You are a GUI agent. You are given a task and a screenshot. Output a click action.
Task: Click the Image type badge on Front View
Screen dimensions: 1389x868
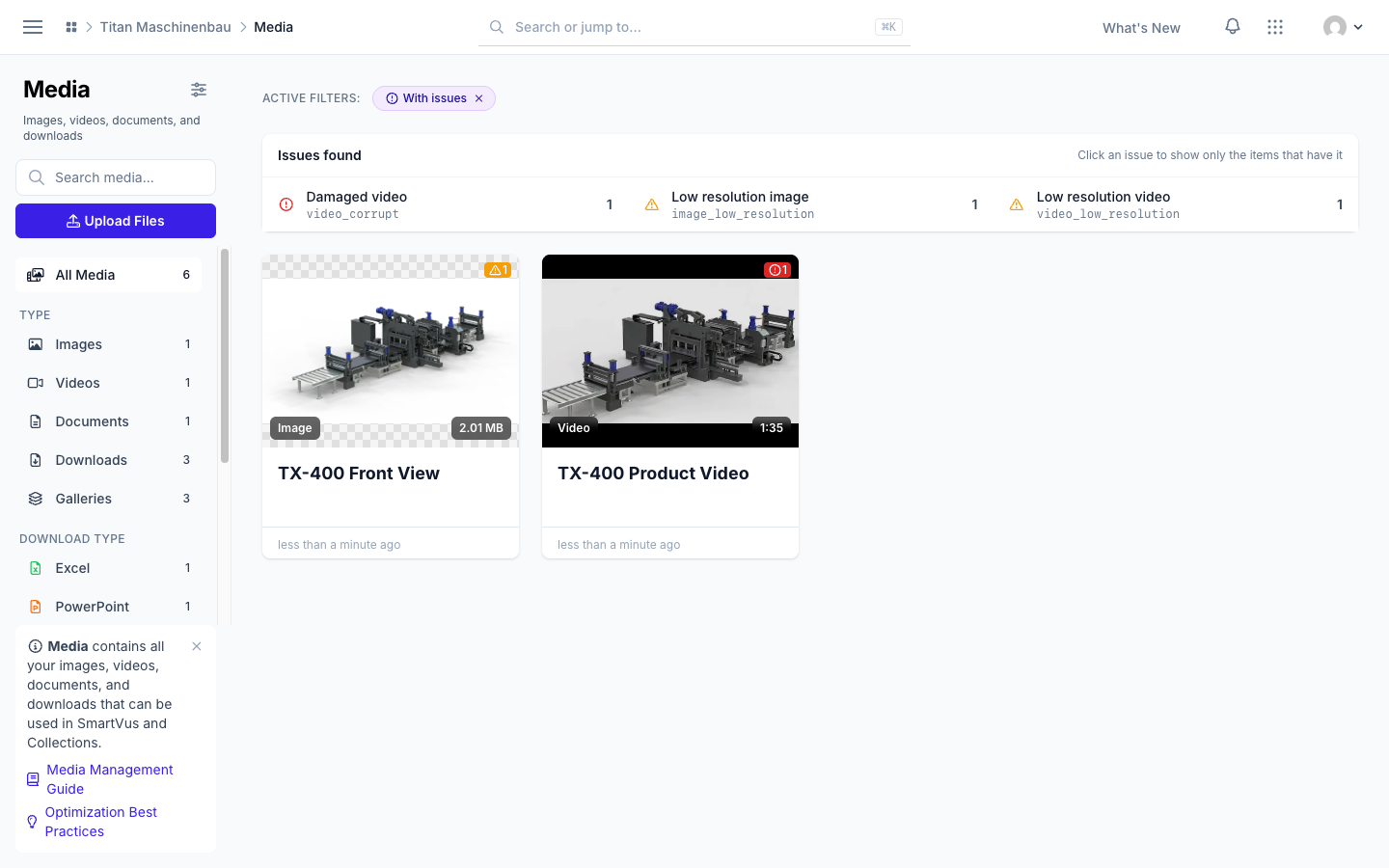click(295, 428)
